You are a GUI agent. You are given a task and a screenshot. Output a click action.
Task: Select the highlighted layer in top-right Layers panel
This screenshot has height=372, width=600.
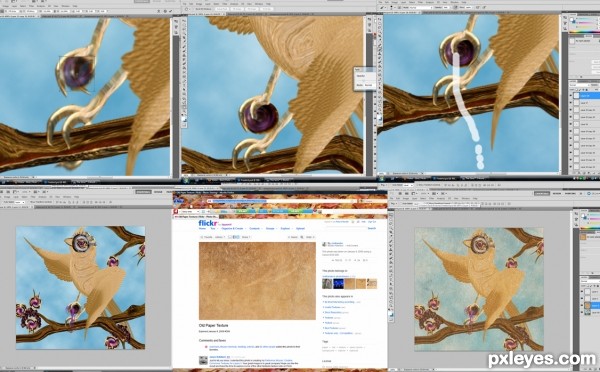[586, 95]
